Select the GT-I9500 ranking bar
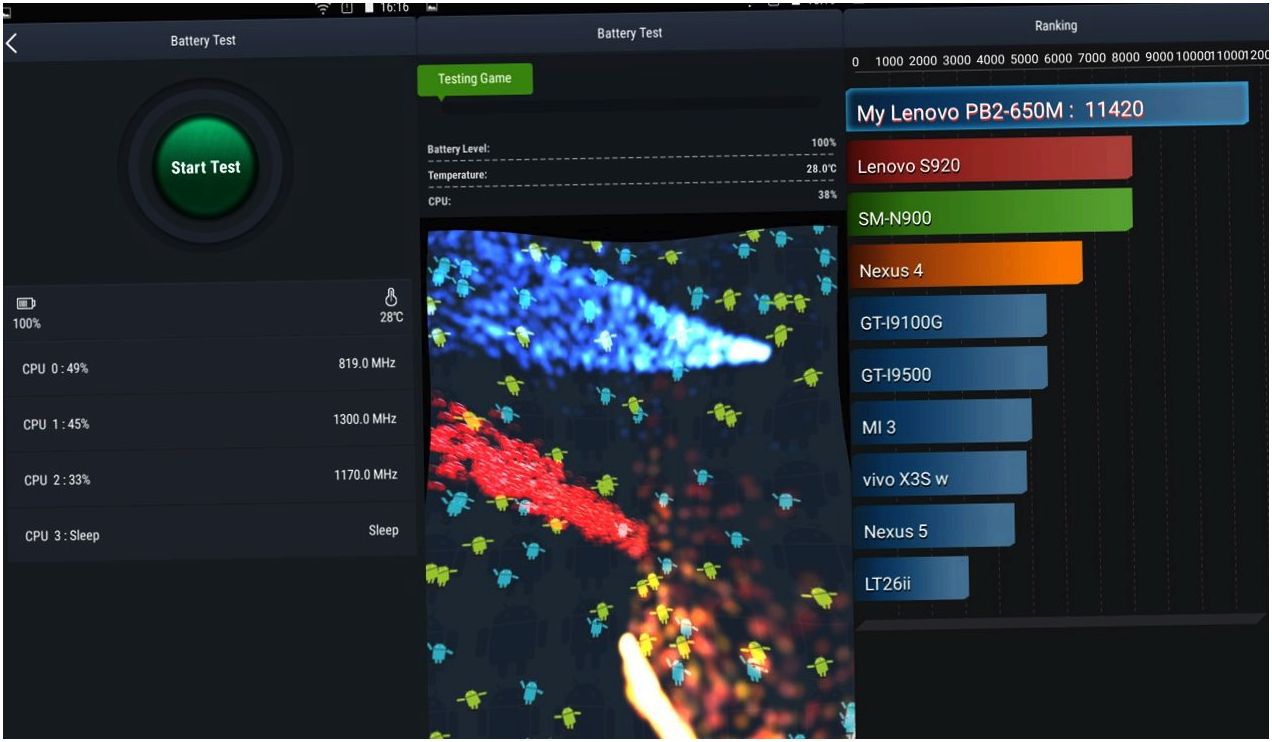 pos(949,372)
